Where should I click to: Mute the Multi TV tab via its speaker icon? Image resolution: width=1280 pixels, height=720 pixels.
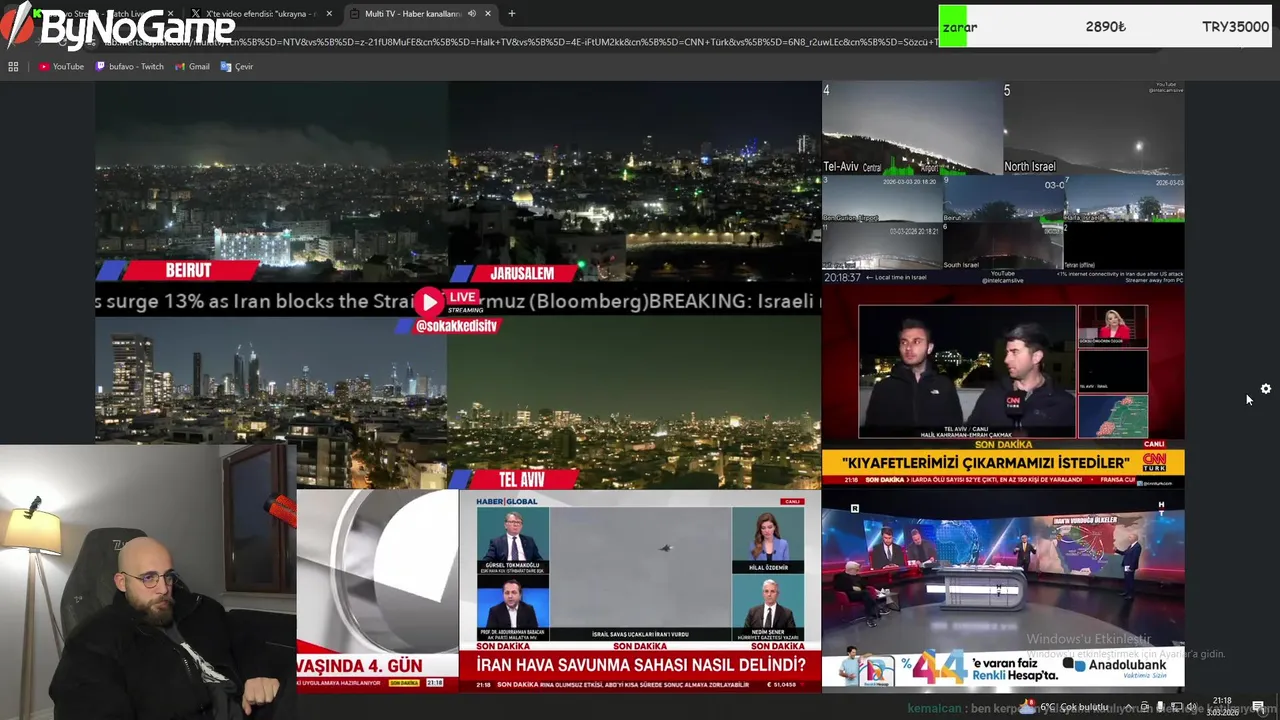pos(471,14)
